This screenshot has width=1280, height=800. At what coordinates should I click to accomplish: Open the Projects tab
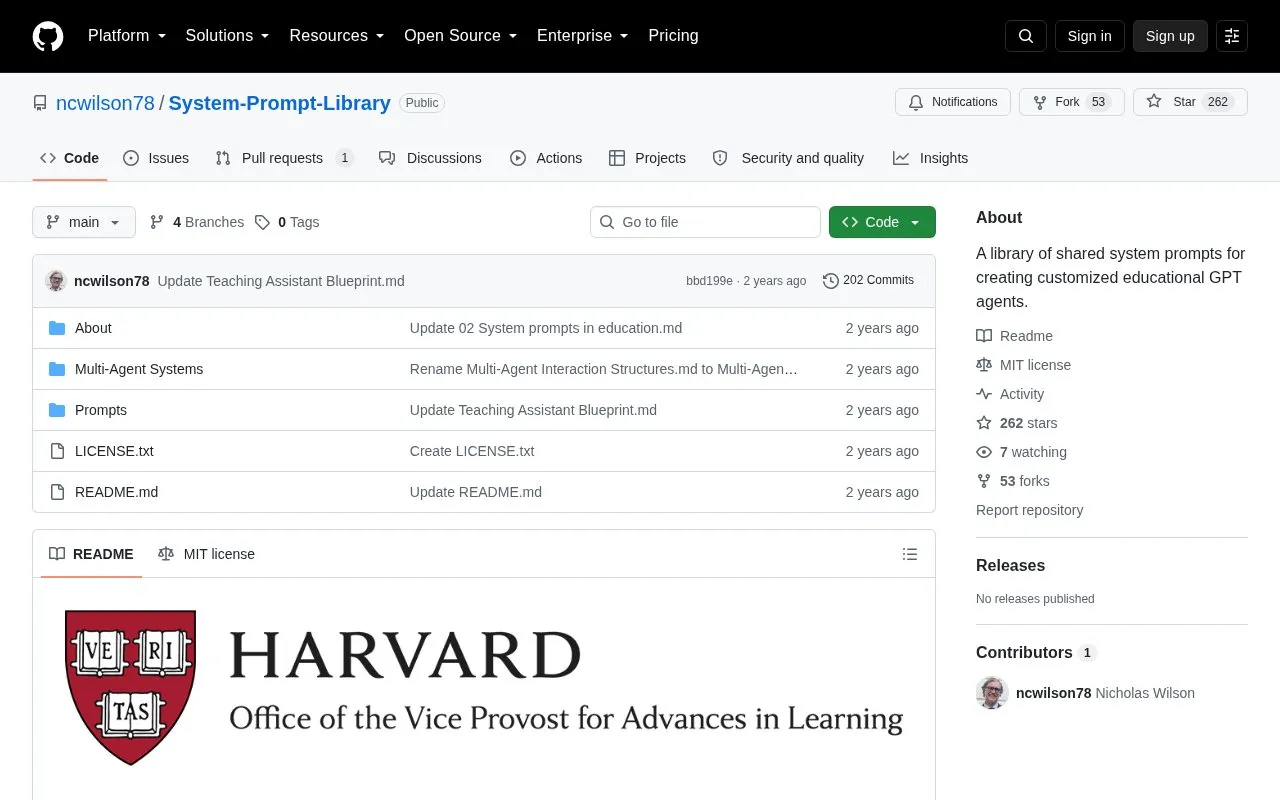(x=647, y=158)
